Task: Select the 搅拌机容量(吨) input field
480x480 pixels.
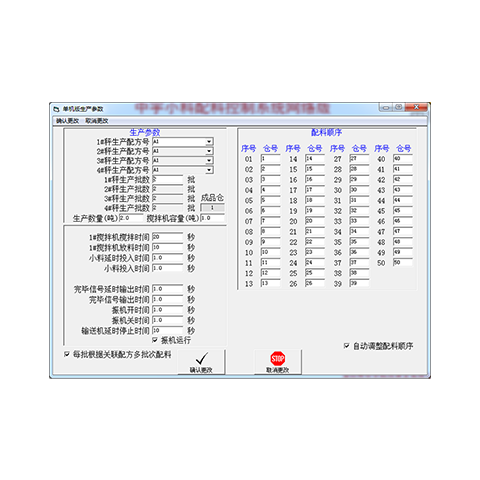Action: pos(212,218)
